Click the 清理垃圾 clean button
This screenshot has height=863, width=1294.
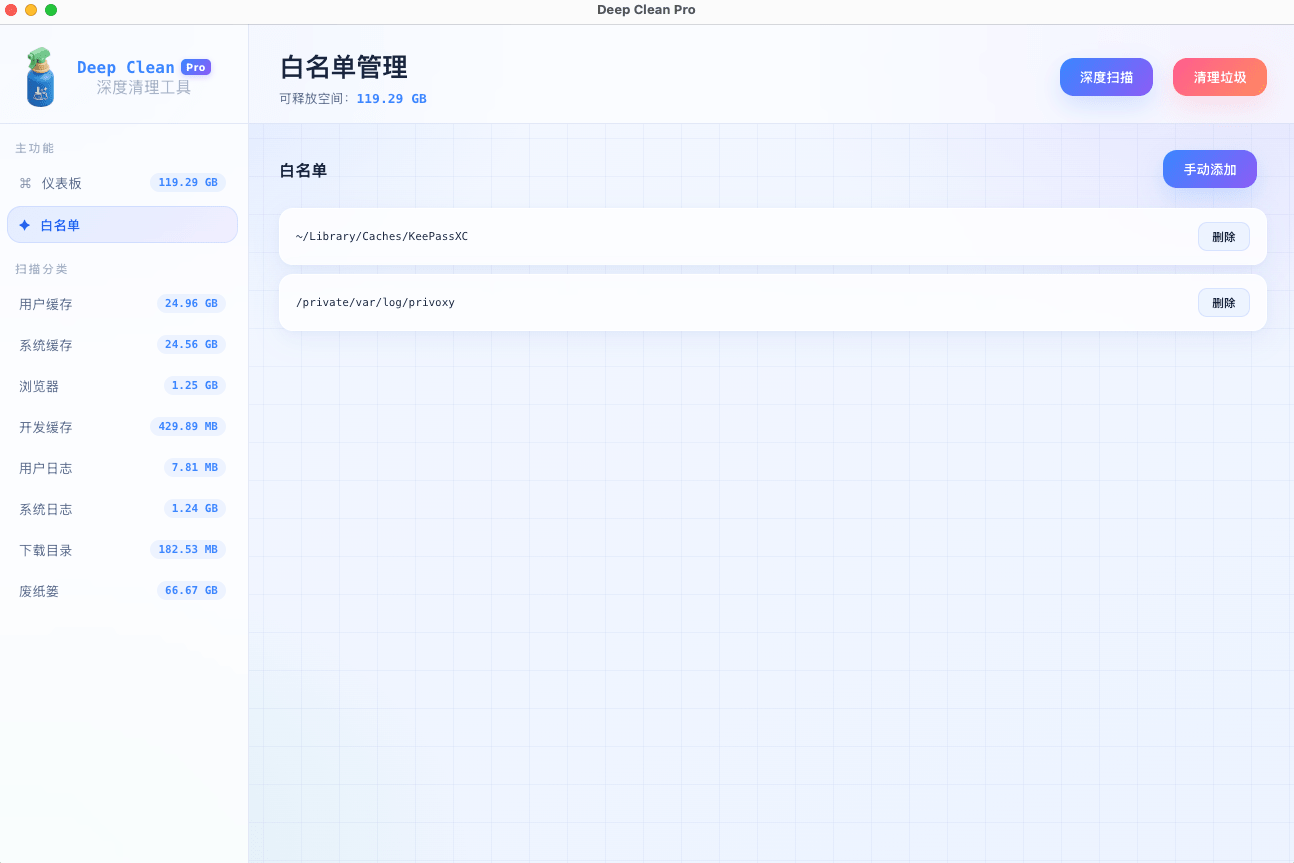(x=1220, y=77)
